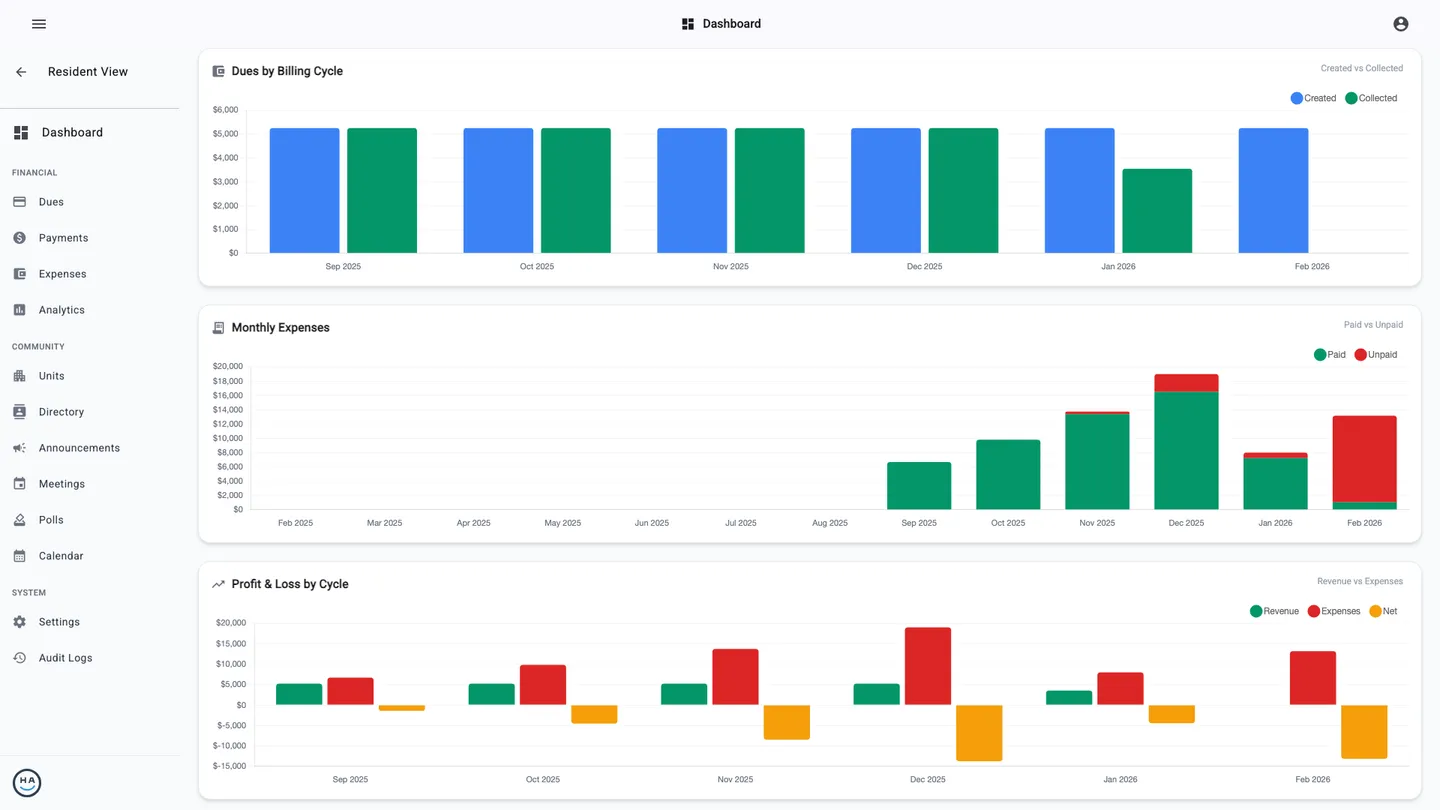This screenshot has height=810, width=1440.
Task: Click the green Paid bar for Sep 2025 expenses
Action: point(919,486)
